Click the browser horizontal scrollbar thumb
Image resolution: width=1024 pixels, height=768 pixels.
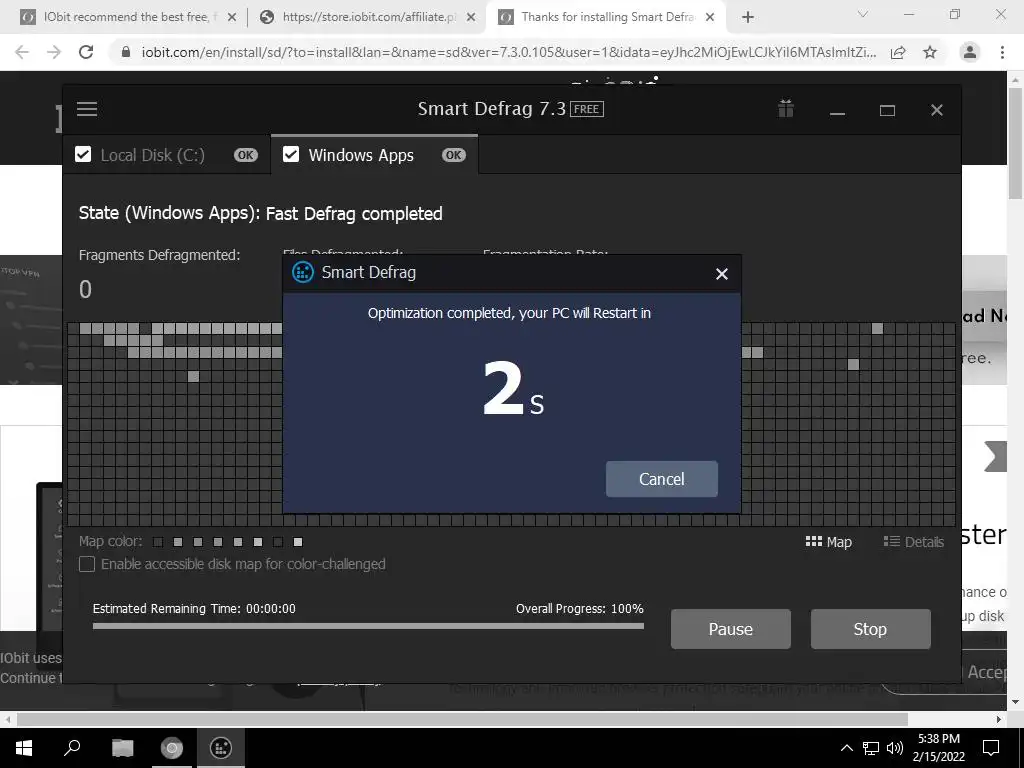tap(462, 719)
